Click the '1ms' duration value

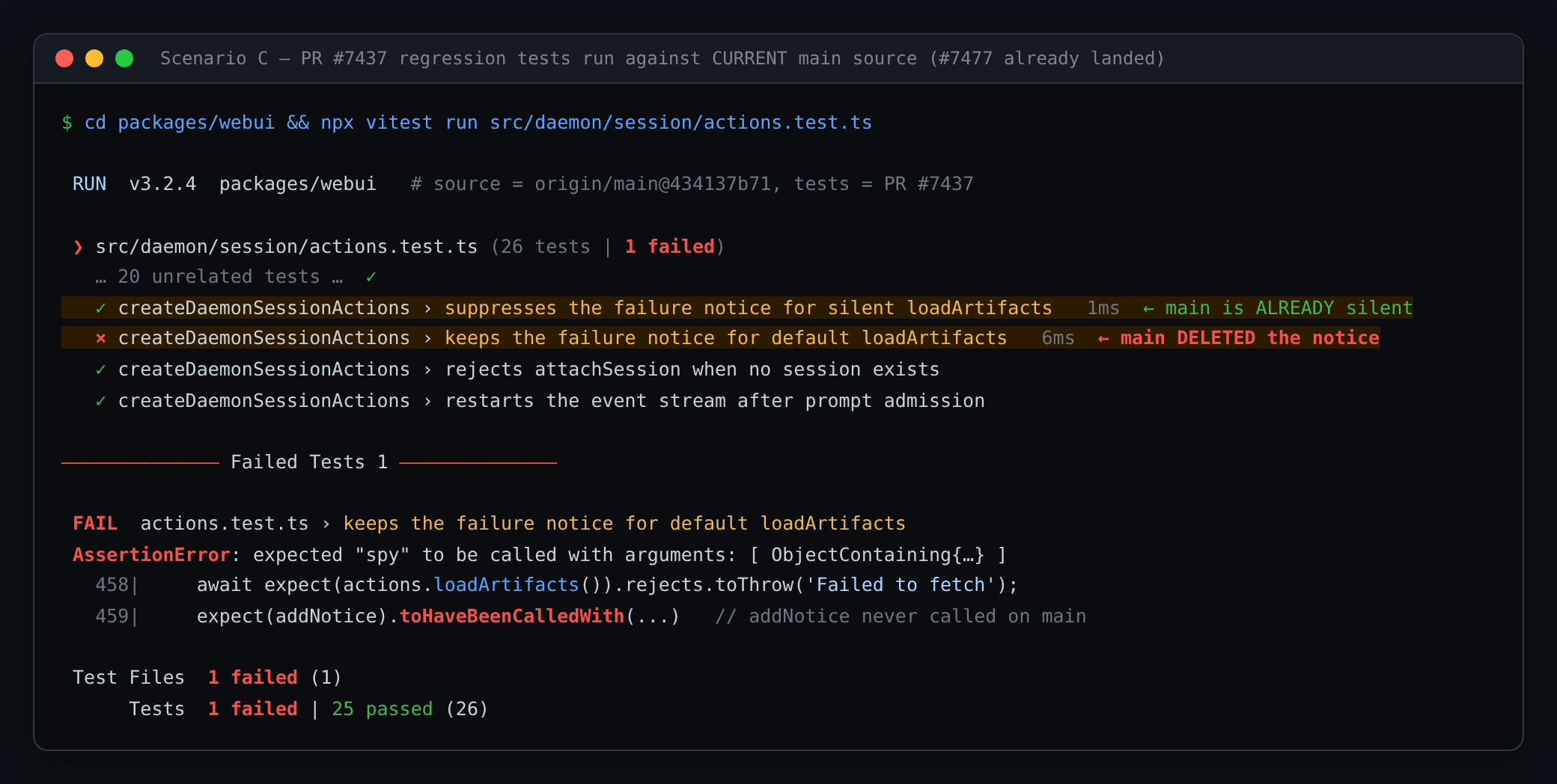tap(1103, 308)
